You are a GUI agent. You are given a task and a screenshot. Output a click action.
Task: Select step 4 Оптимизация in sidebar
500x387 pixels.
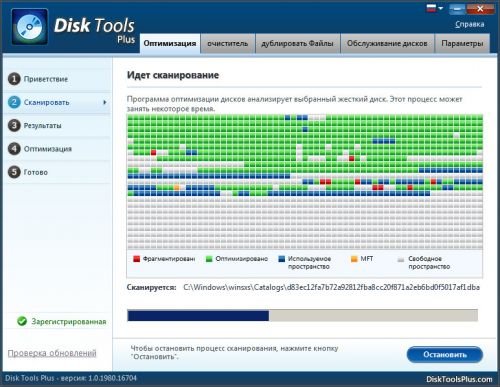(57, 149)
